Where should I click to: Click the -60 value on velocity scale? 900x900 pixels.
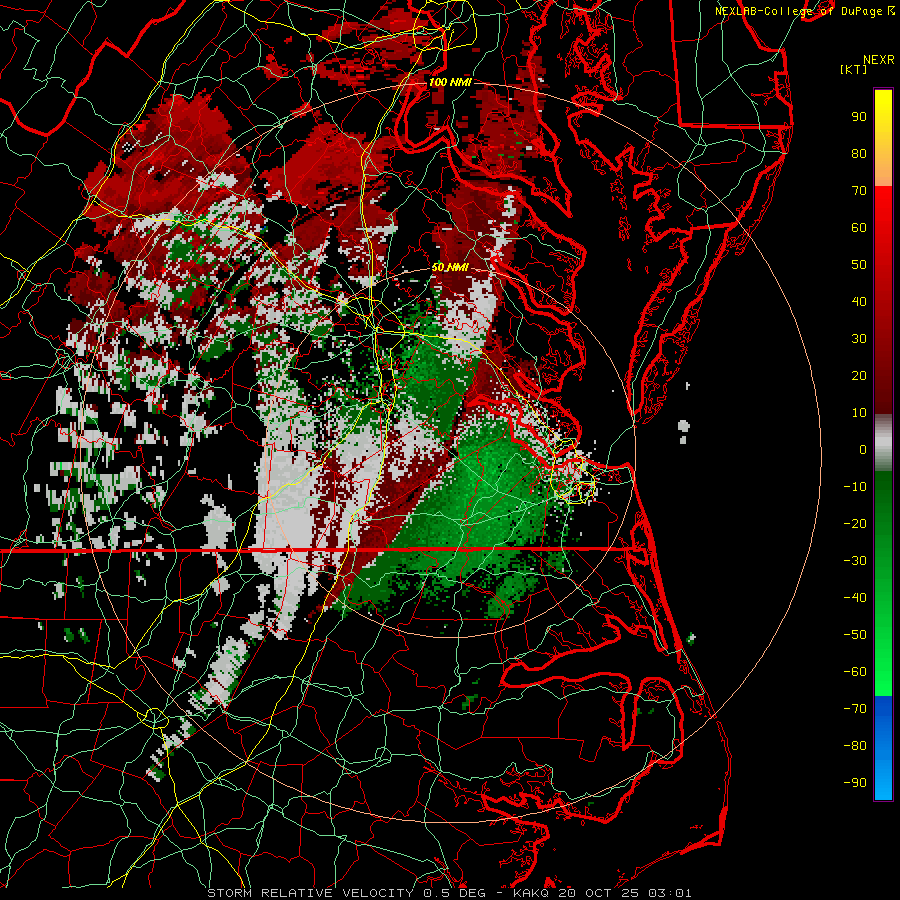[855, 672]
